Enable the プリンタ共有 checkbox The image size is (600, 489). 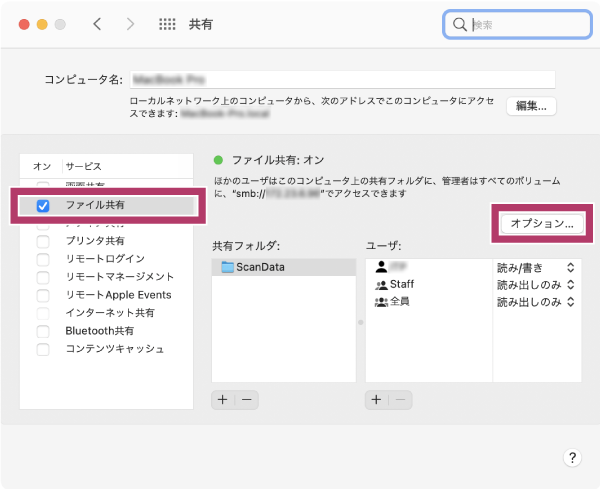43,241
